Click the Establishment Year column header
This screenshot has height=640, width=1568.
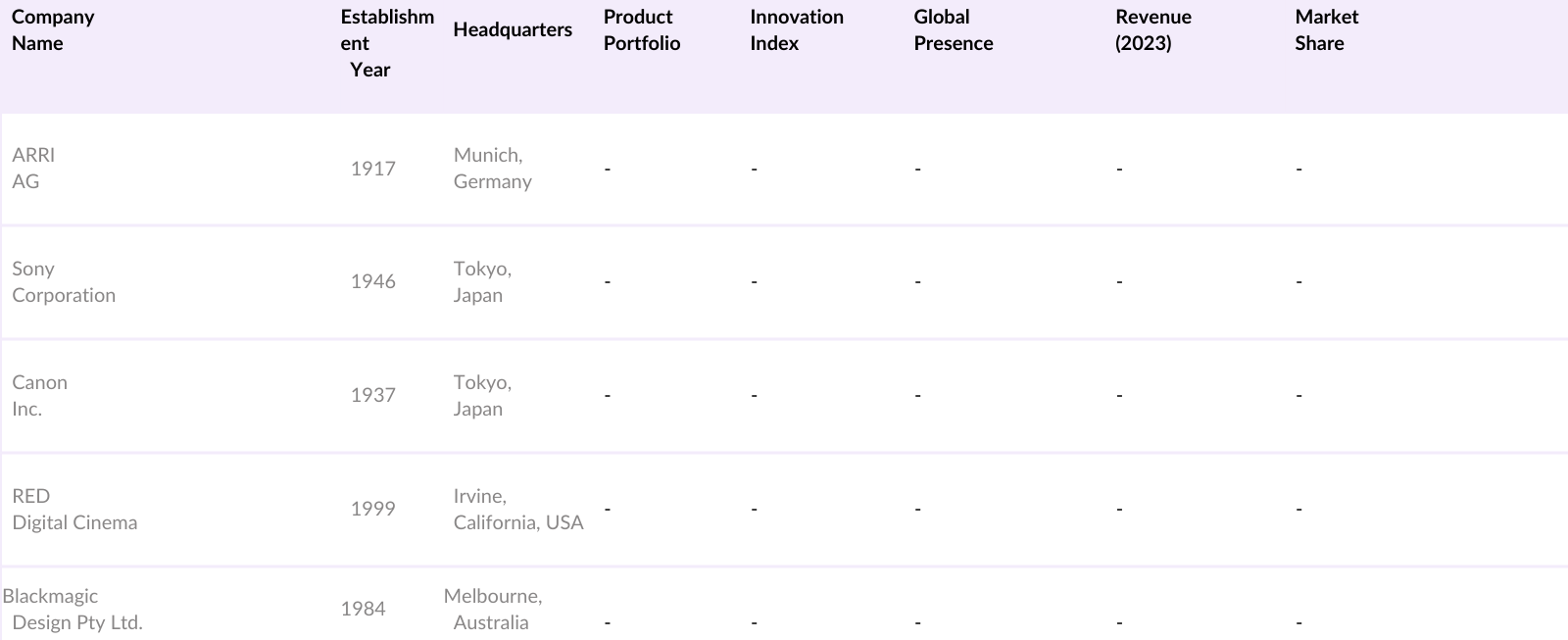pos(386,43)
